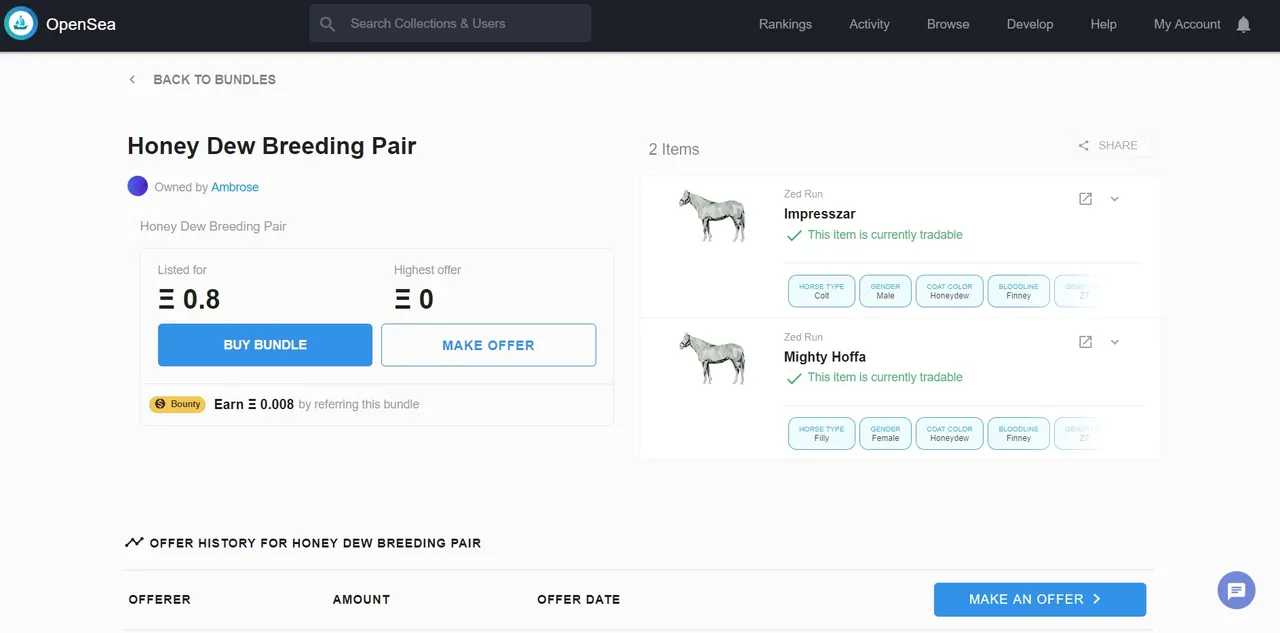1280x633 pixels.
Task: Click the Impresszar horse thumbnail
Action: click(712, 215)
